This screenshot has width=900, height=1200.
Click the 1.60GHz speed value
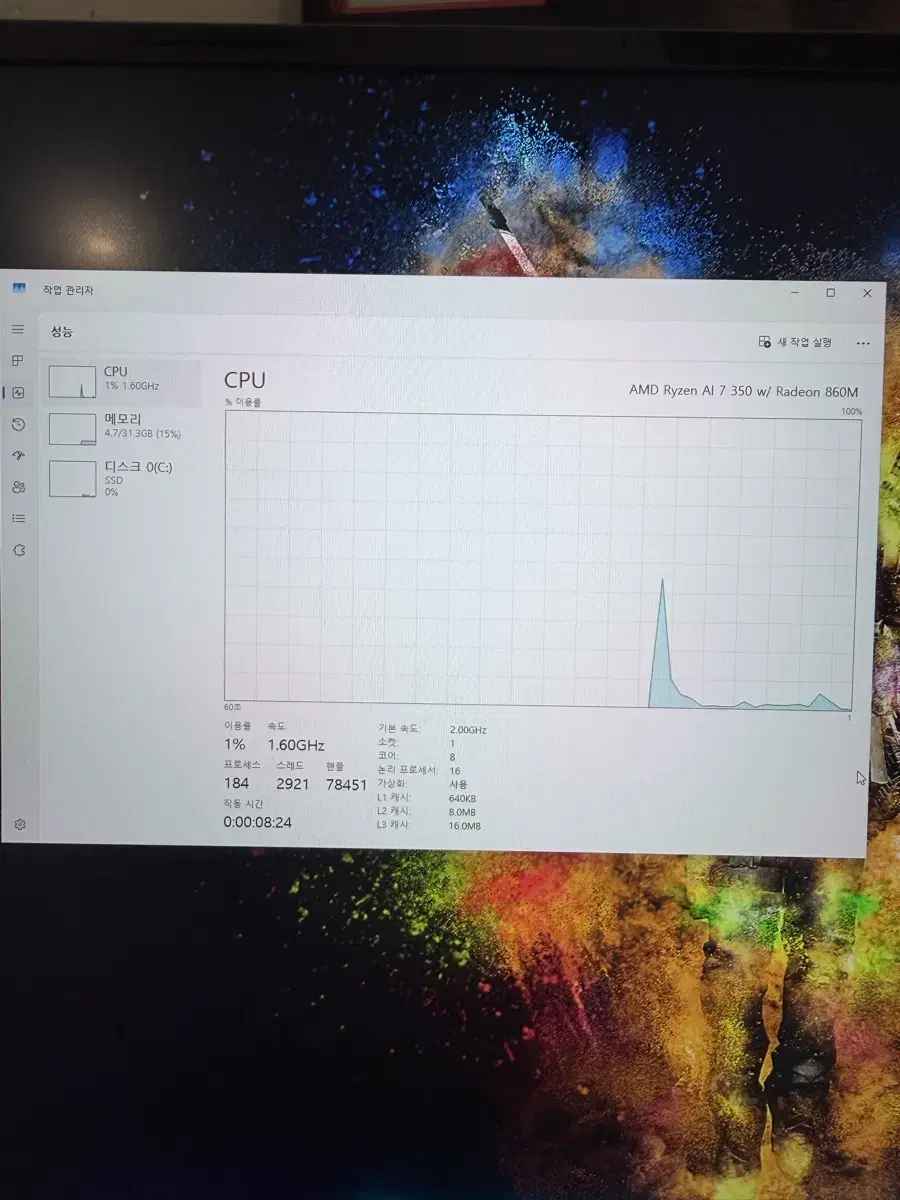click(296, 745)
